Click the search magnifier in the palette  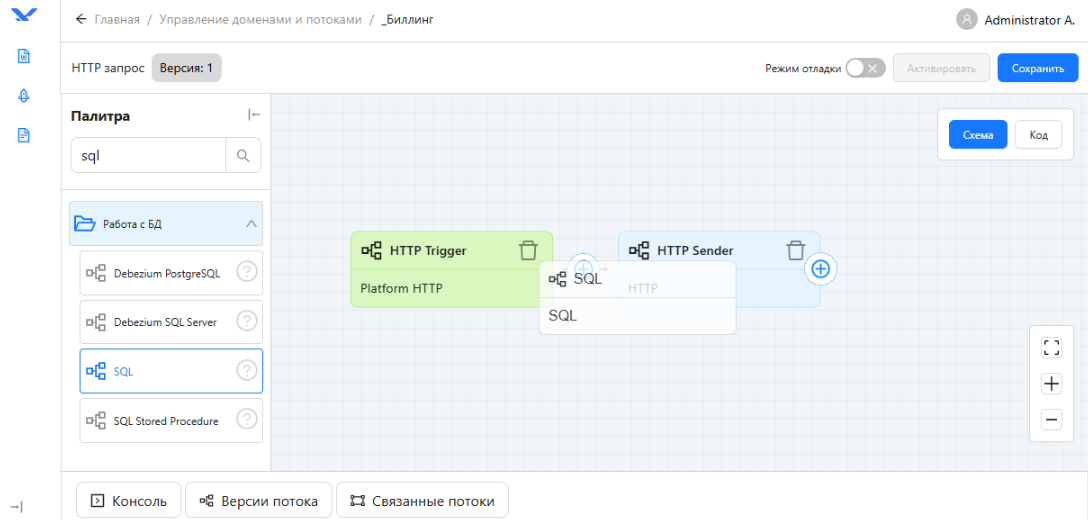[243, 156]
